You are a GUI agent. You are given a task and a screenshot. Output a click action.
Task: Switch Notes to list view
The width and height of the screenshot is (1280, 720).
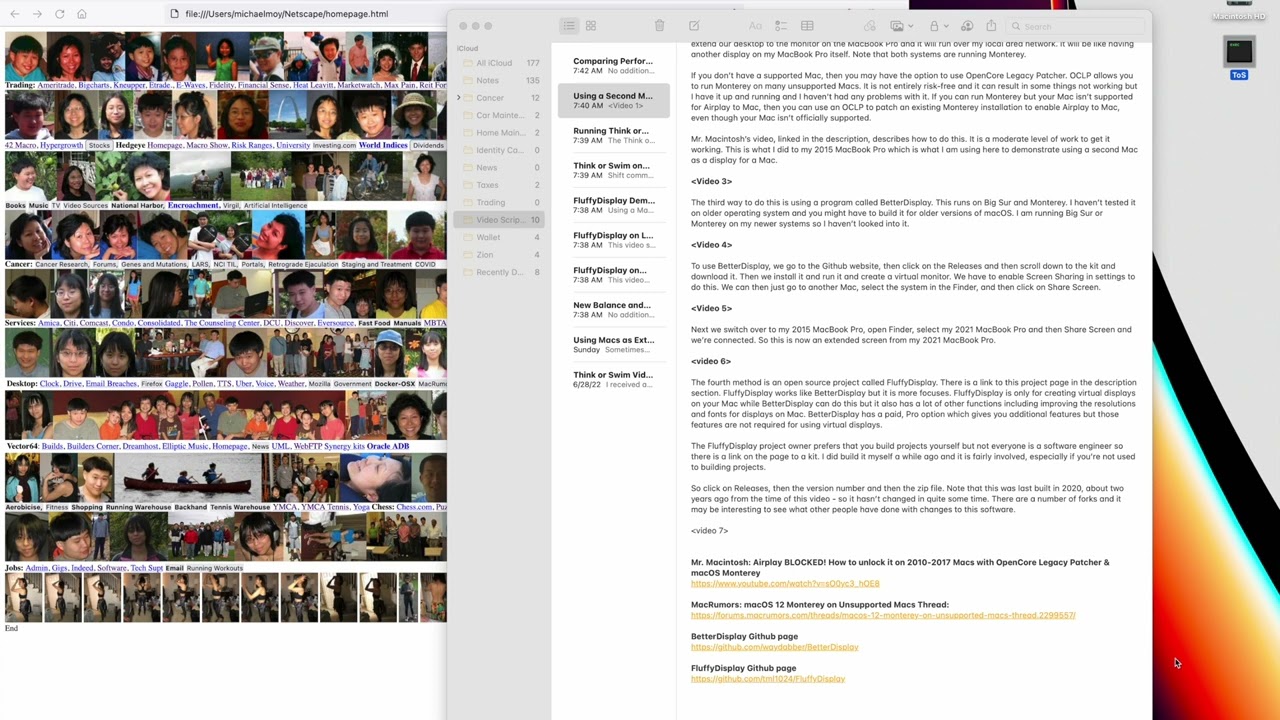coord(569,26)
